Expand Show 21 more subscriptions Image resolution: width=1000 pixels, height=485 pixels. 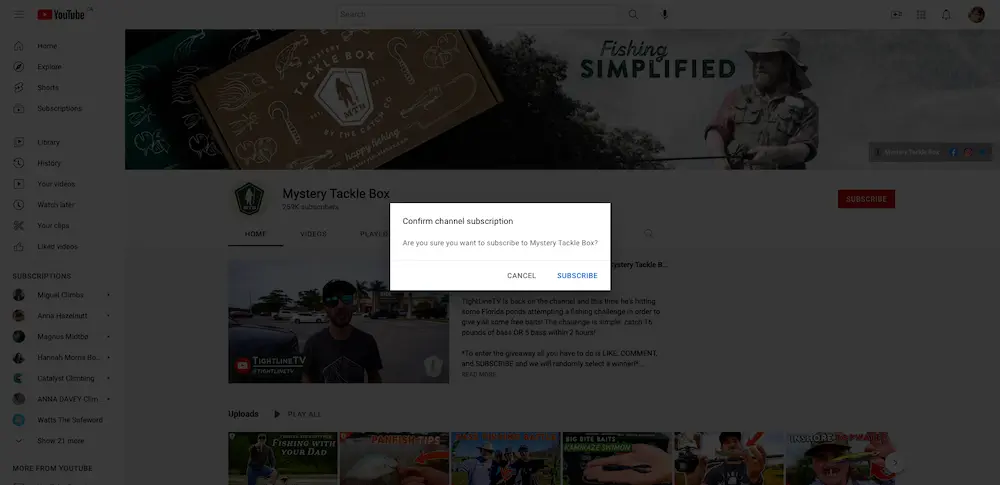point(60,440)
